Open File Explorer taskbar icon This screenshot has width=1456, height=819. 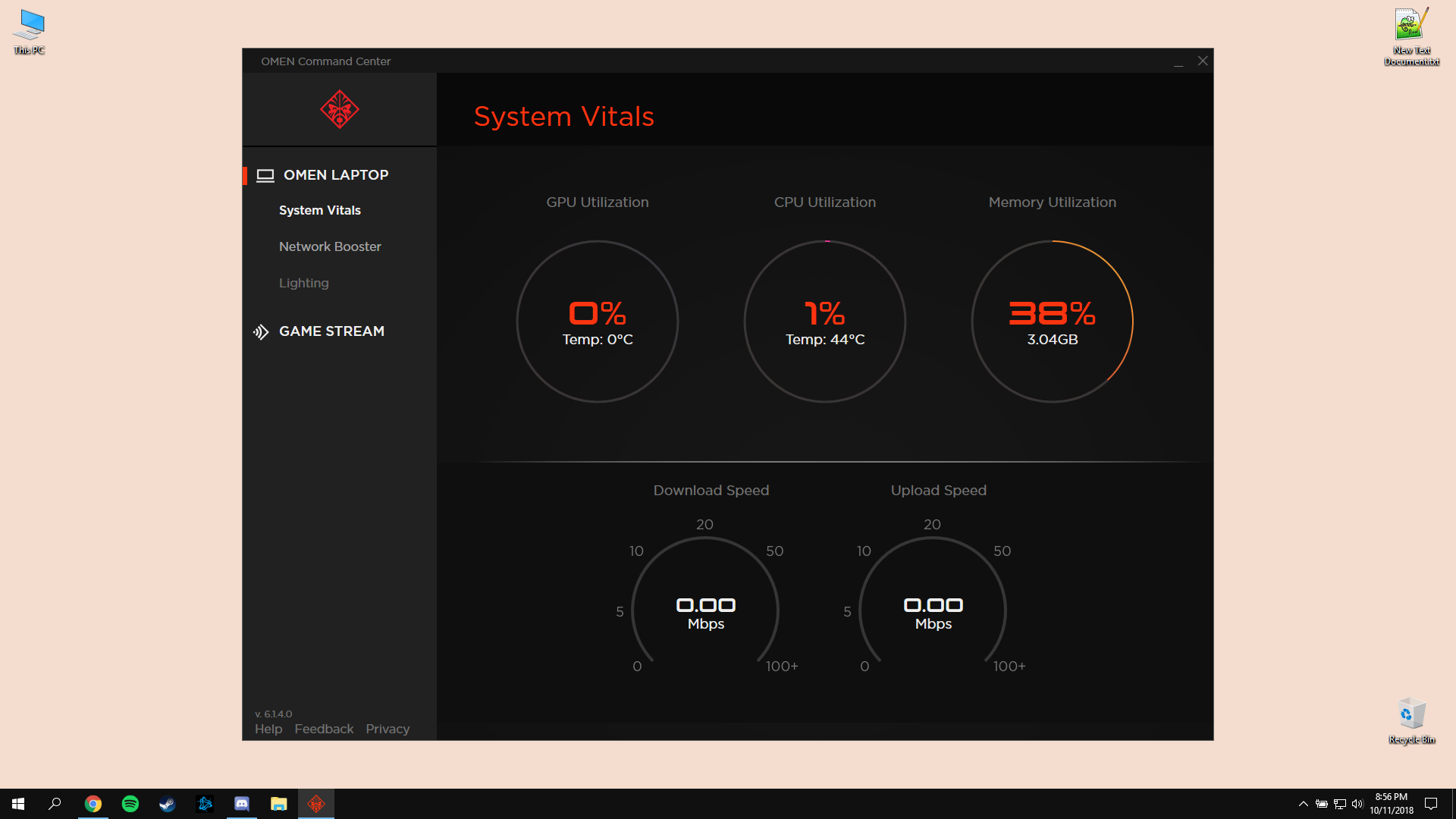pos(279,804)
